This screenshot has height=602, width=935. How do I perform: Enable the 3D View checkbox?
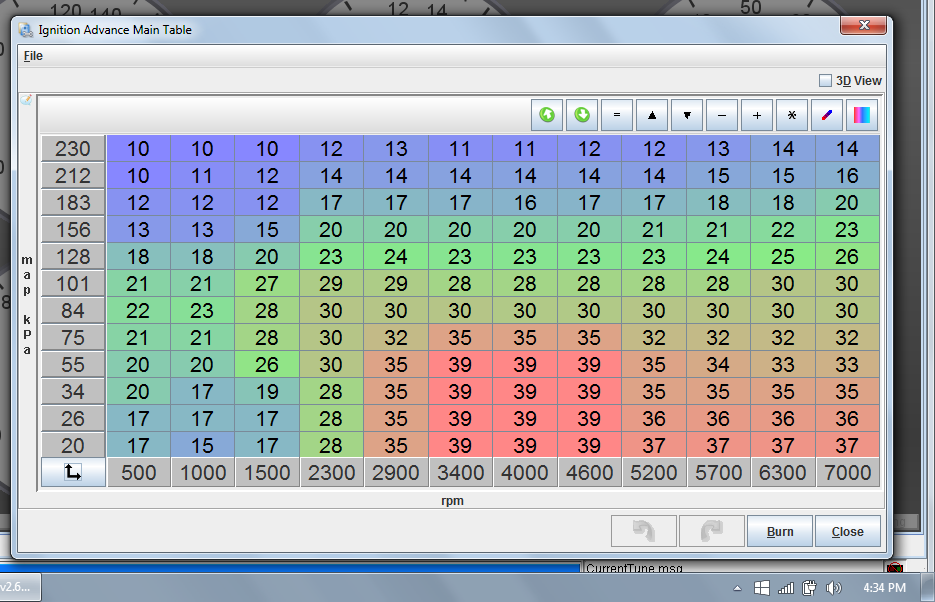tap(826, 81)
